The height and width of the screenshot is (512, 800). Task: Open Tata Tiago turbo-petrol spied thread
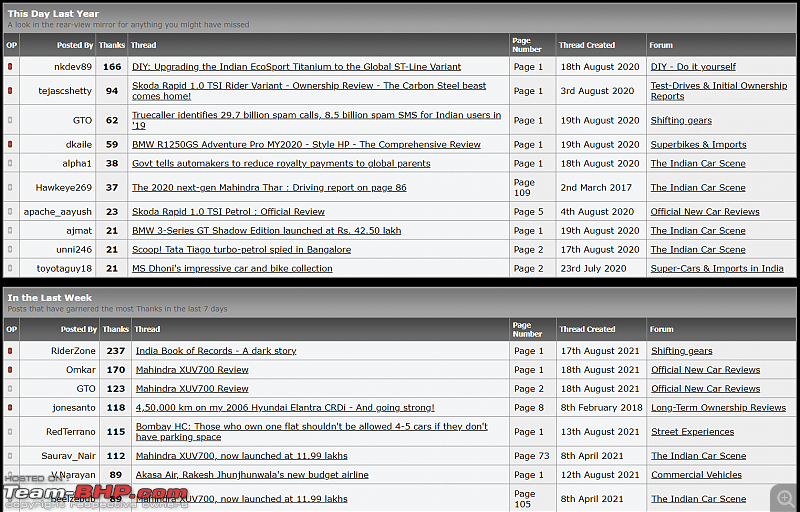click(241, 249)
